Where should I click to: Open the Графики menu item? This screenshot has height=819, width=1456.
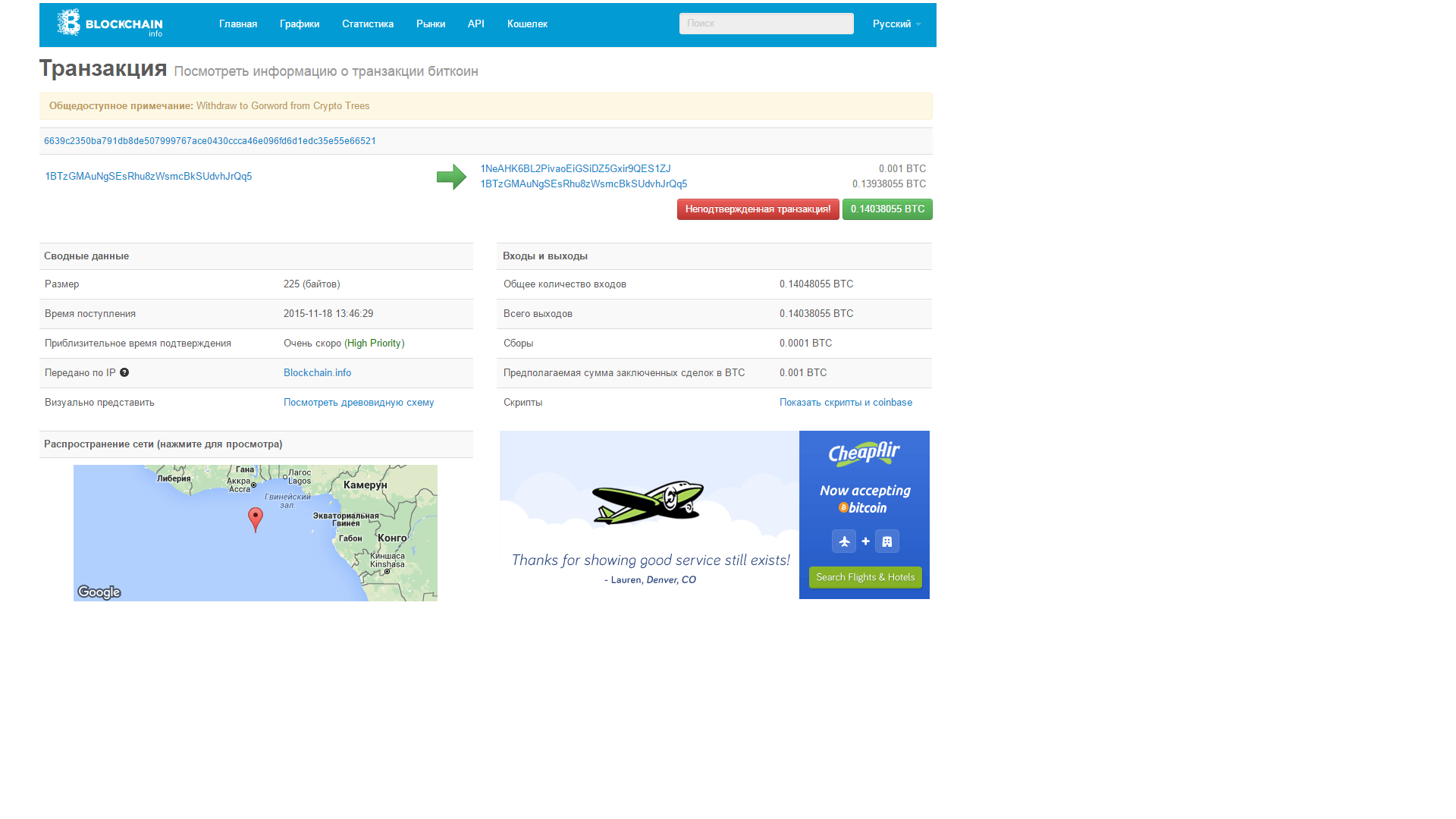(x=300, y=24)
